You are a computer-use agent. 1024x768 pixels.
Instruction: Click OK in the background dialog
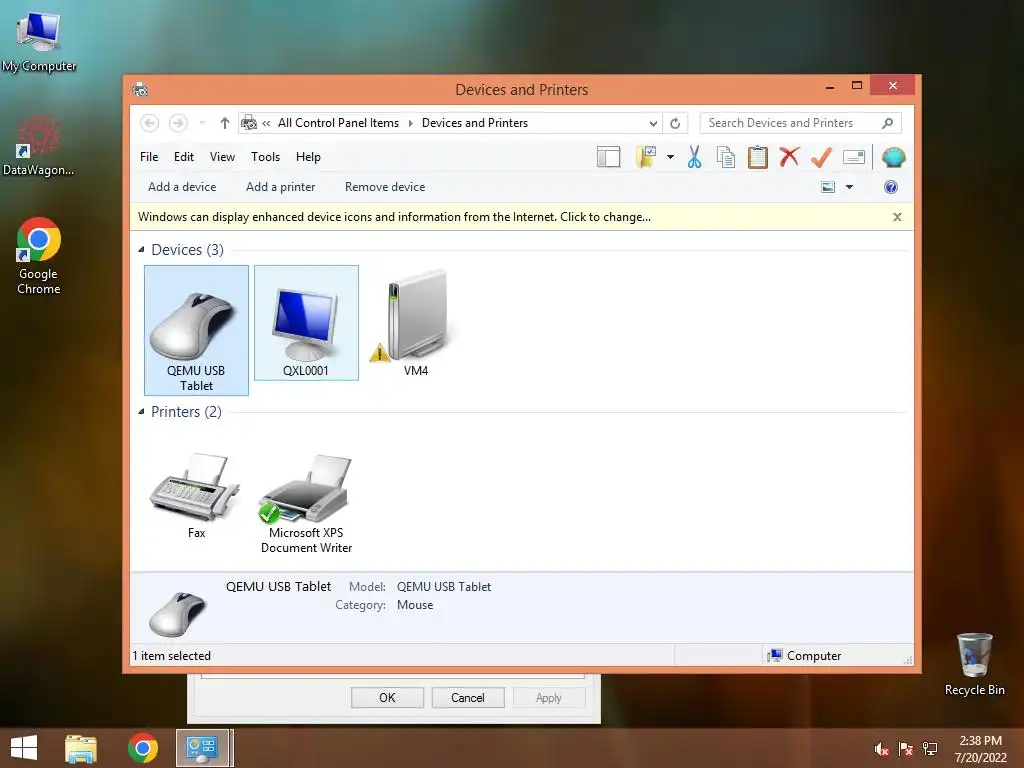point(387,697)
